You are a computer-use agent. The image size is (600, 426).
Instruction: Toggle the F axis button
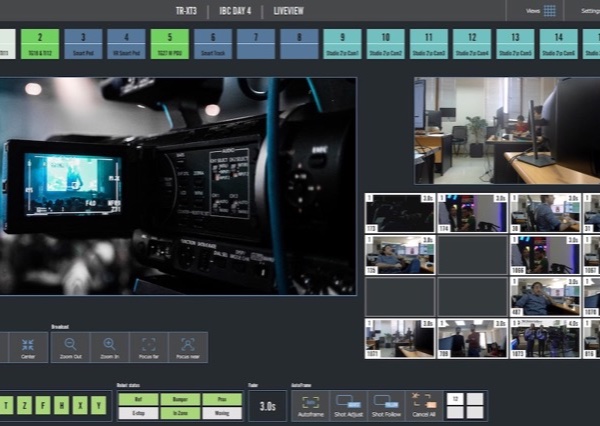[43, 405]
